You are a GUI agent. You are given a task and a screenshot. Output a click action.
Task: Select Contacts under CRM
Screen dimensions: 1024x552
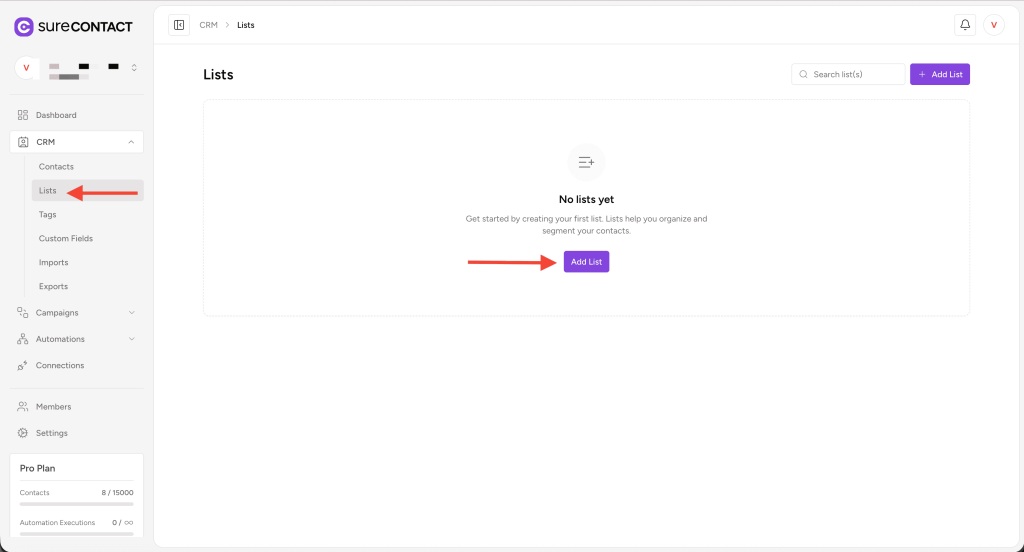point(56,167)
